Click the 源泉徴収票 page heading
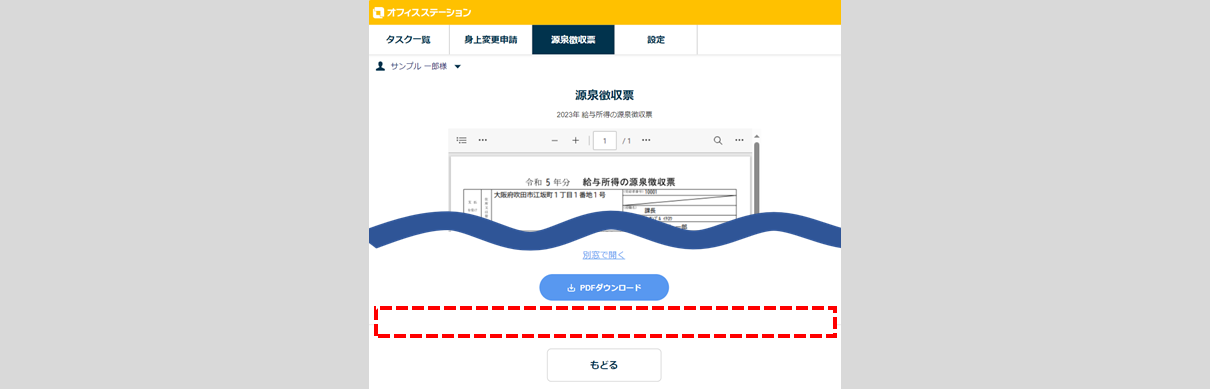The image size is (1210, 389). 604,95
